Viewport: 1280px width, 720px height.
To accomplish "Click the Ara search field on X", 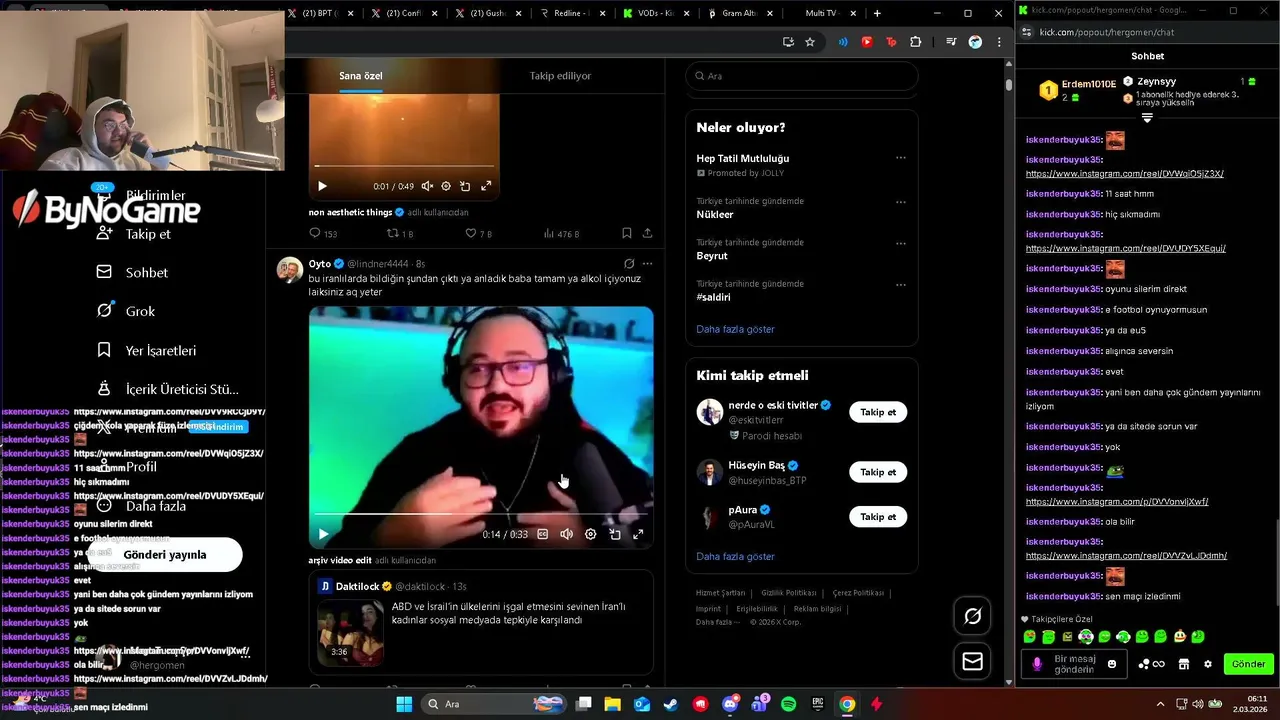I will pyautogui.click(x=802, y=76).
